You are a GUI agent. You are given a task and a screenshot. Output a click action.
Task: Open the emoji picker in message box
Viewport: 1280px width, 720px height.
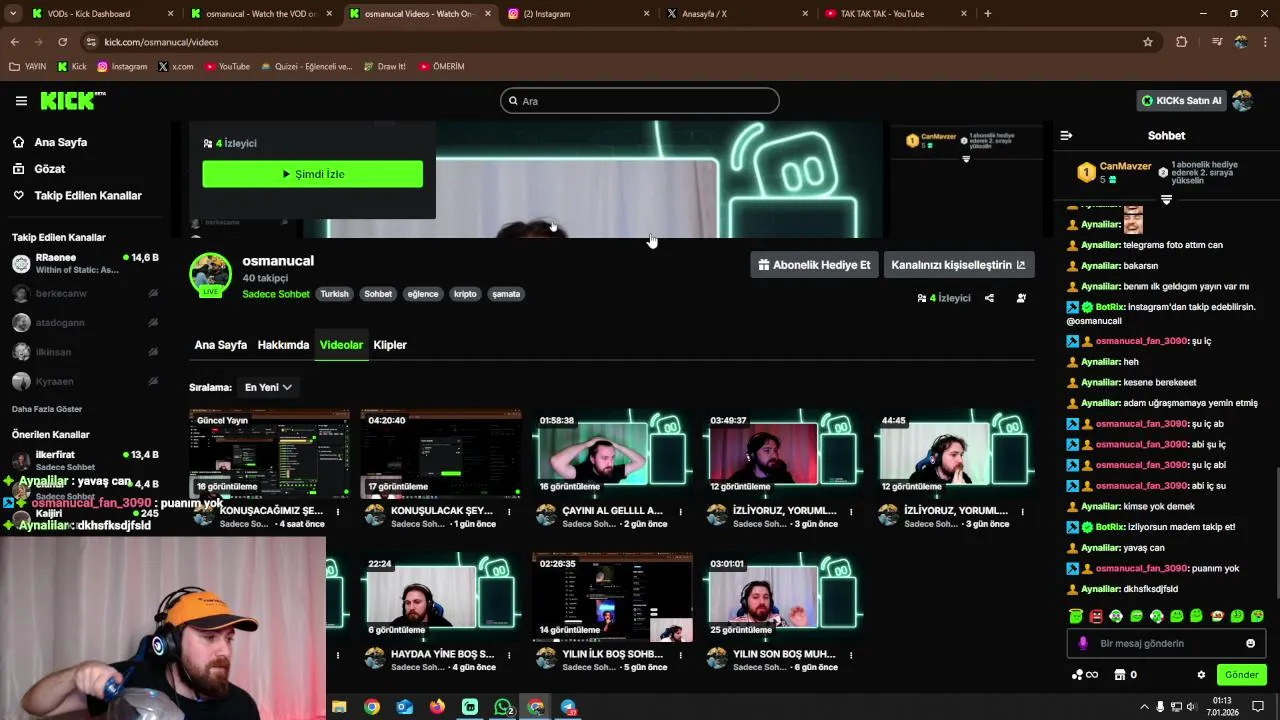pyautogui.click(x=1250, y=643)
